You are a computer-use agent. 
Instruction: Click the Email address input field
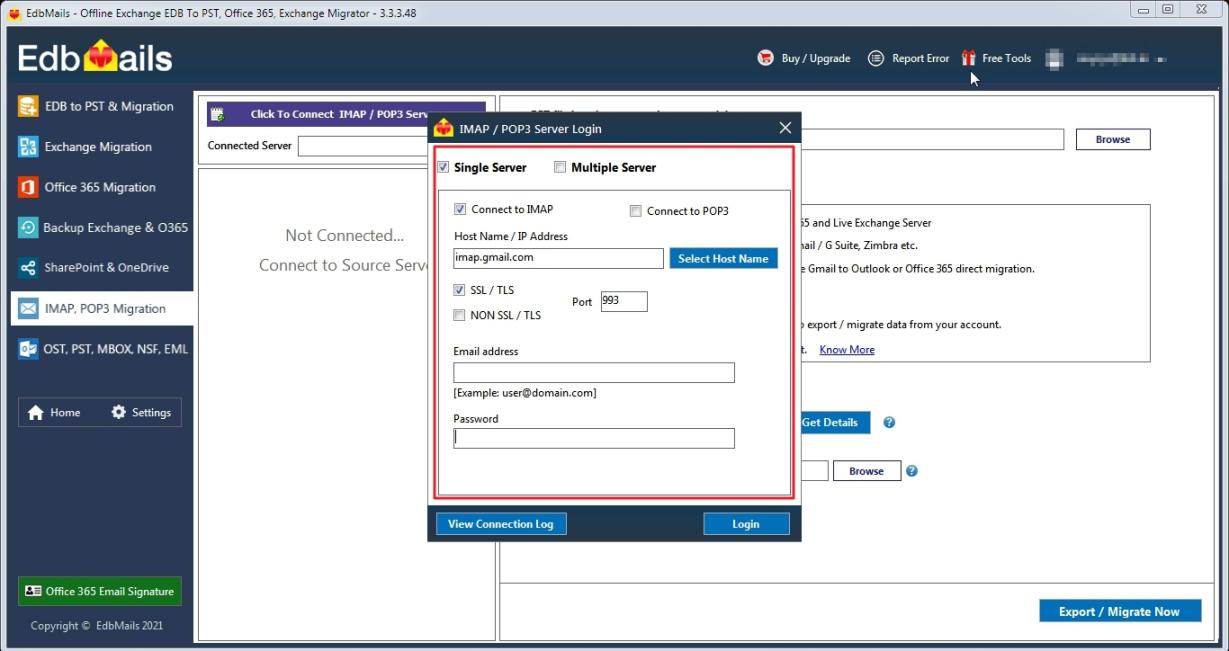594,373
